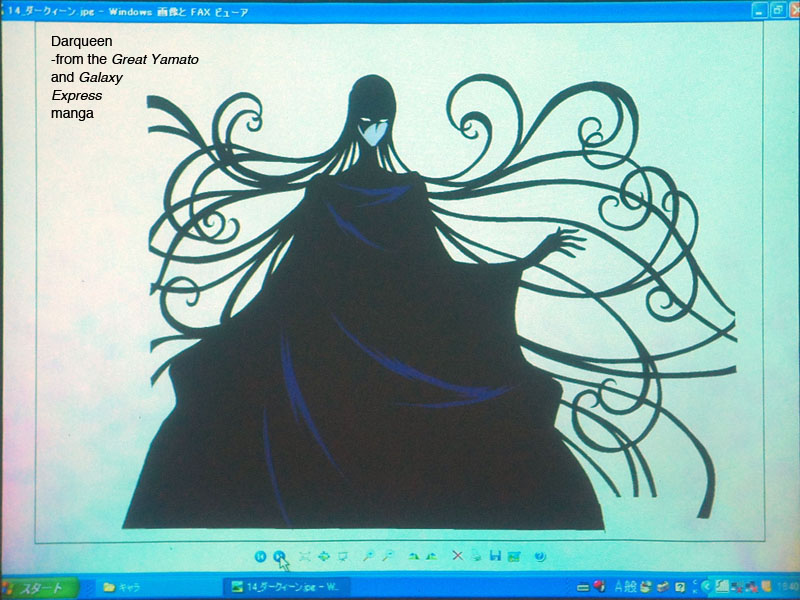The height and width of the screenshot is (600, 800).
Task: Print the current image
Action: [476, 556]
